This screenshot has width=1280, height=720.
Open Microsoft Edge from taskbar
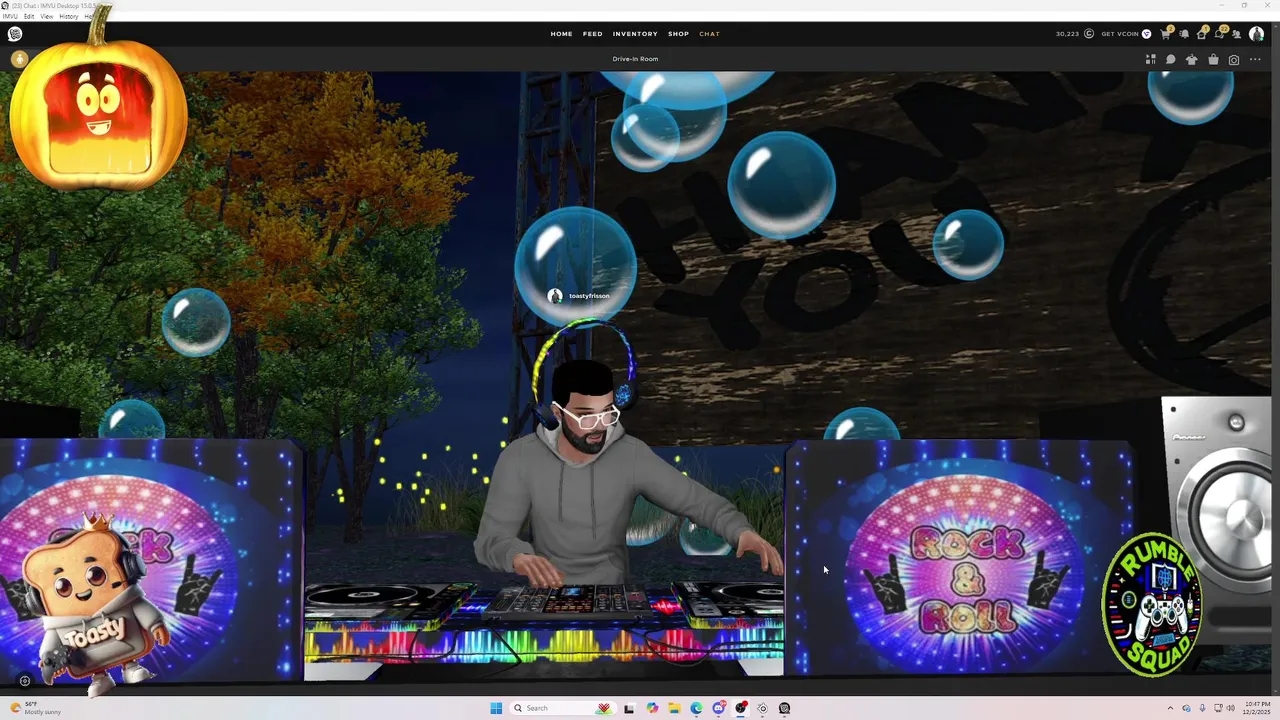[x=696, y=708]
